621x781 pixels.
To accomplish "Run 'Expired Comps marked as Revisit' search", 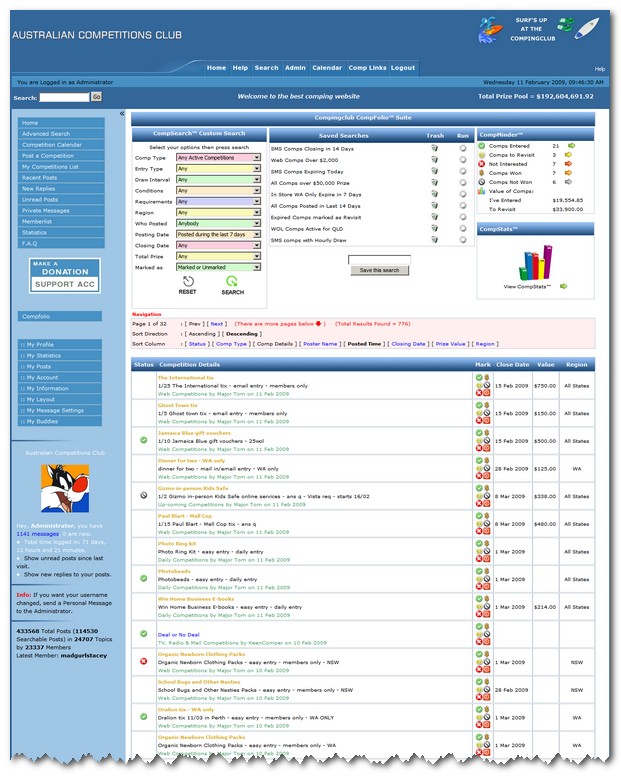I will point(463,217).
